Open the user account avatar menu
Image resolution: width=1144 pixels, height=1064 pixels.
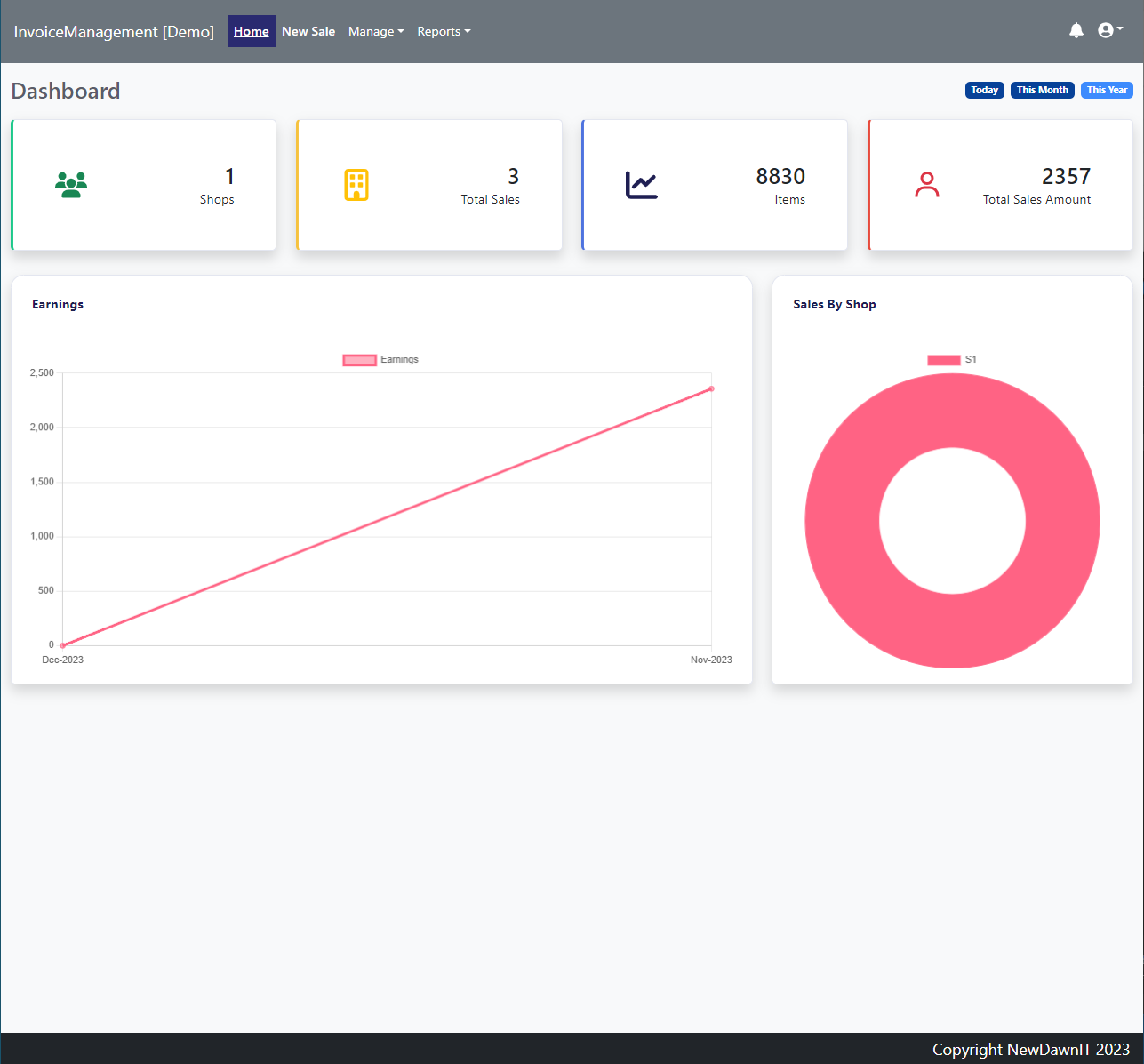pyautogui.click(x=1109, y=31)
